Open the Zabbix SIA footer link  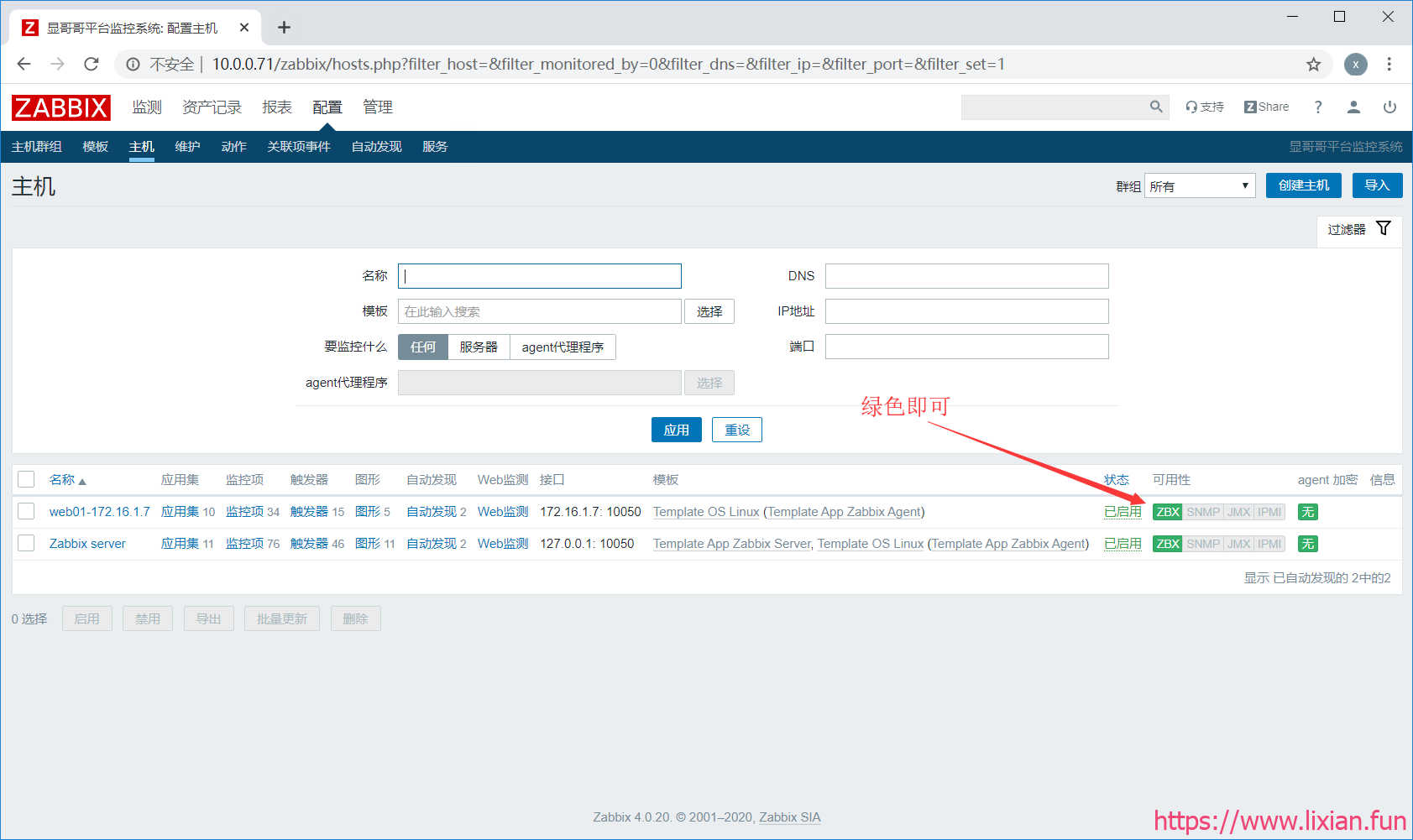(x=790, y=817)
